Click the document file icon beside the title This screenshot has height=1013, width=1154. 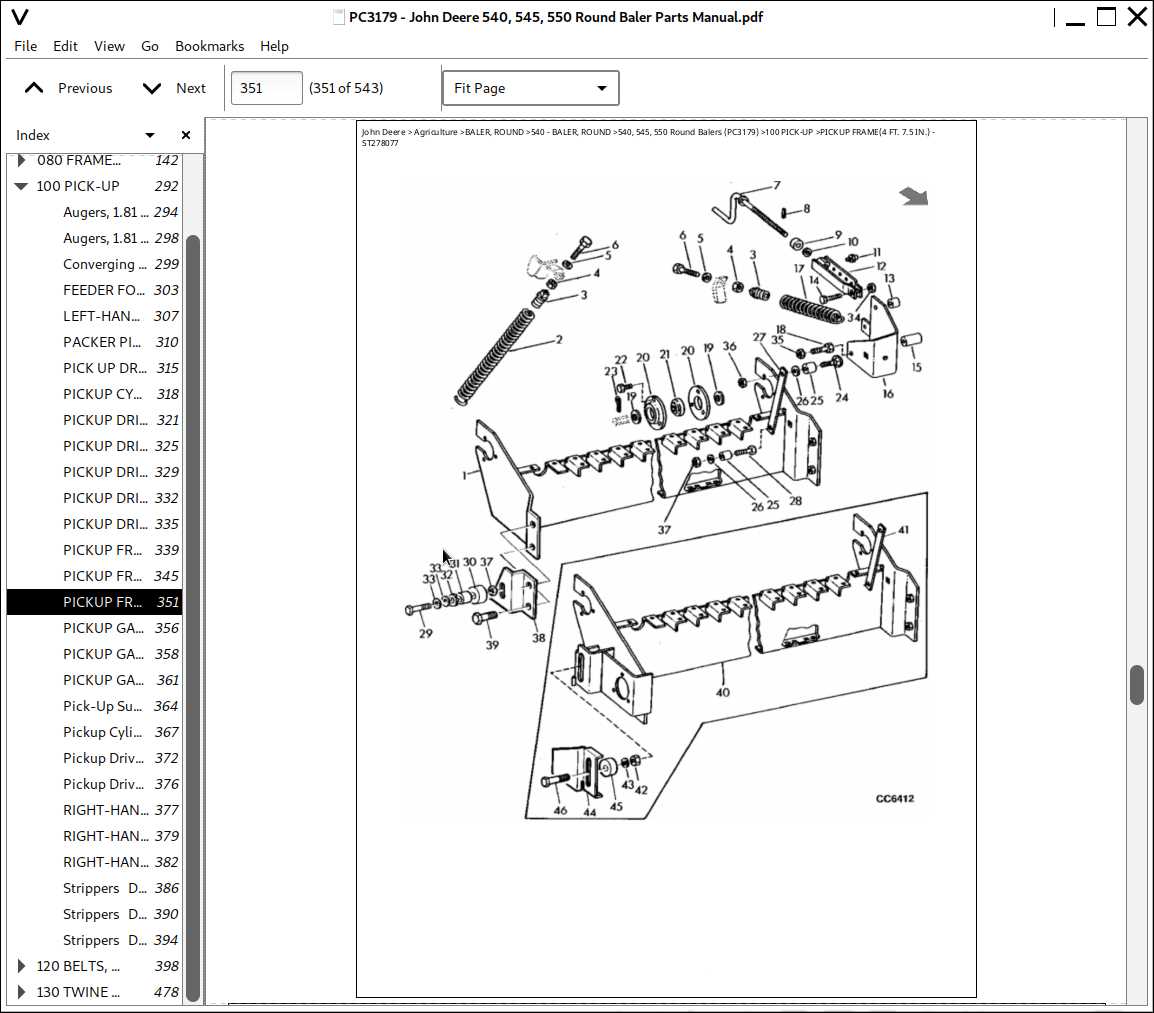click(339, 17)
